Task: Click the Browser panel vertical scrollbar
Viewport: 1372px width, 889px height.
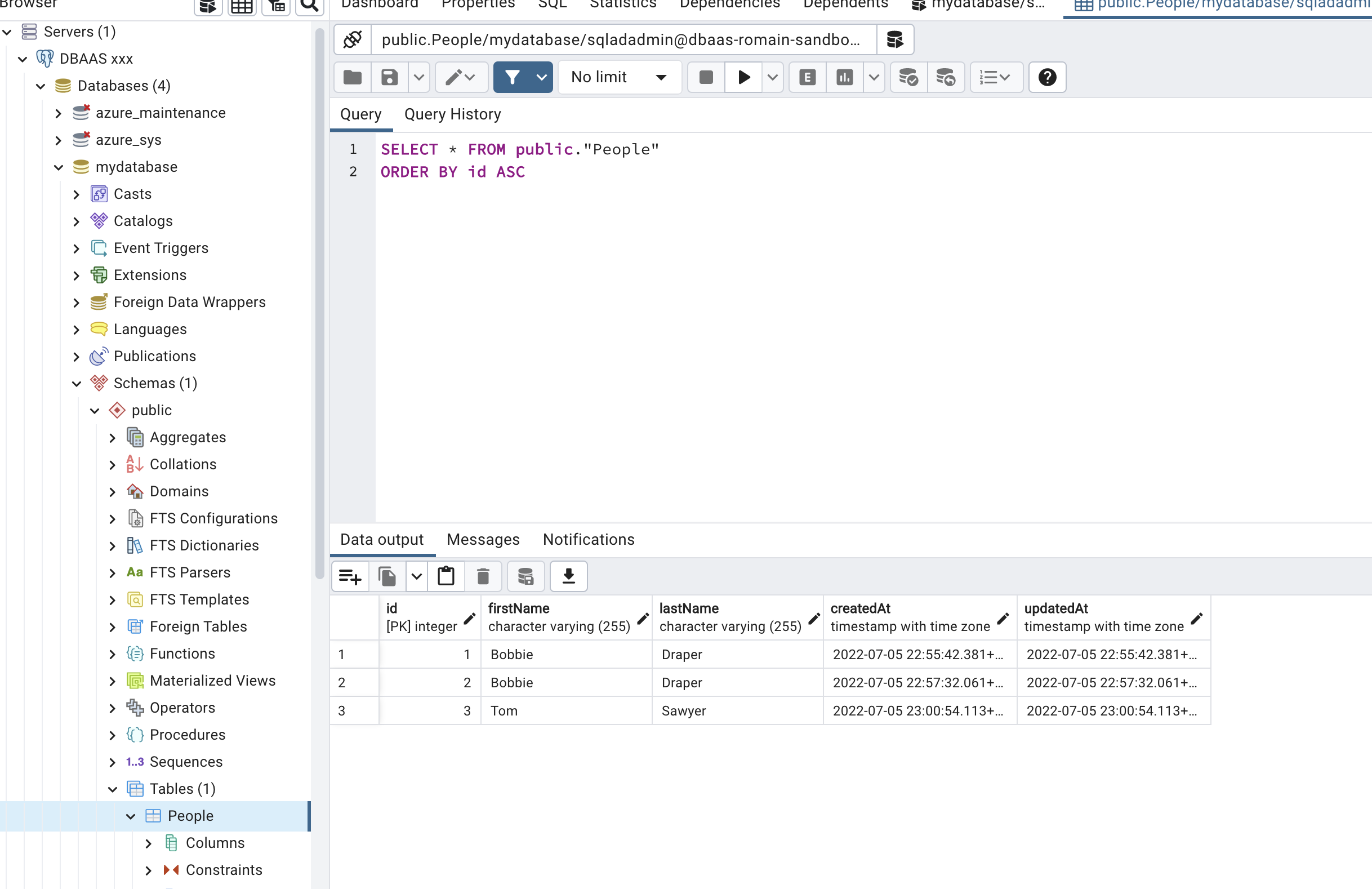Action: [320, 303]
